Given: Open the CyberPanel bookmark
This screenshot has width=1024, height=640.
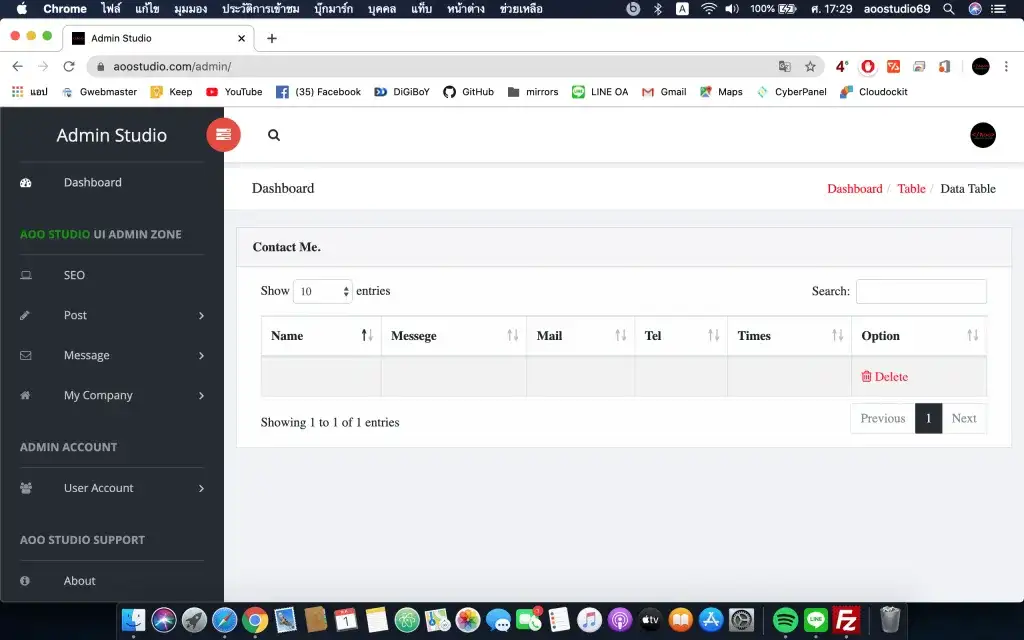Looking at the screenshot, I should [792, 92].
